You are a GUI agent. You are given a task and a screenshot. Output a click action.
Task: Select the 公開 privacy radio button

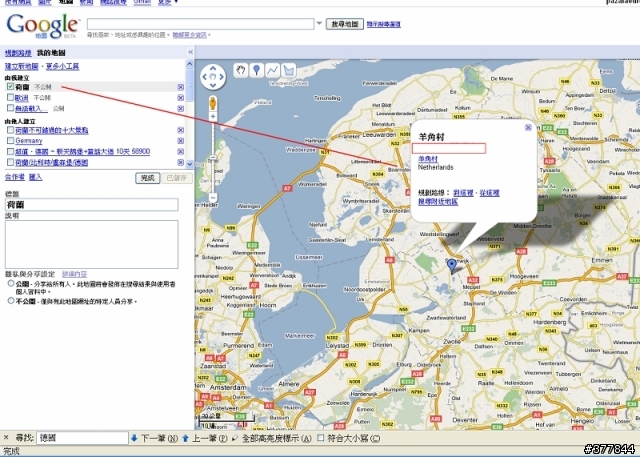pos(11,283)
